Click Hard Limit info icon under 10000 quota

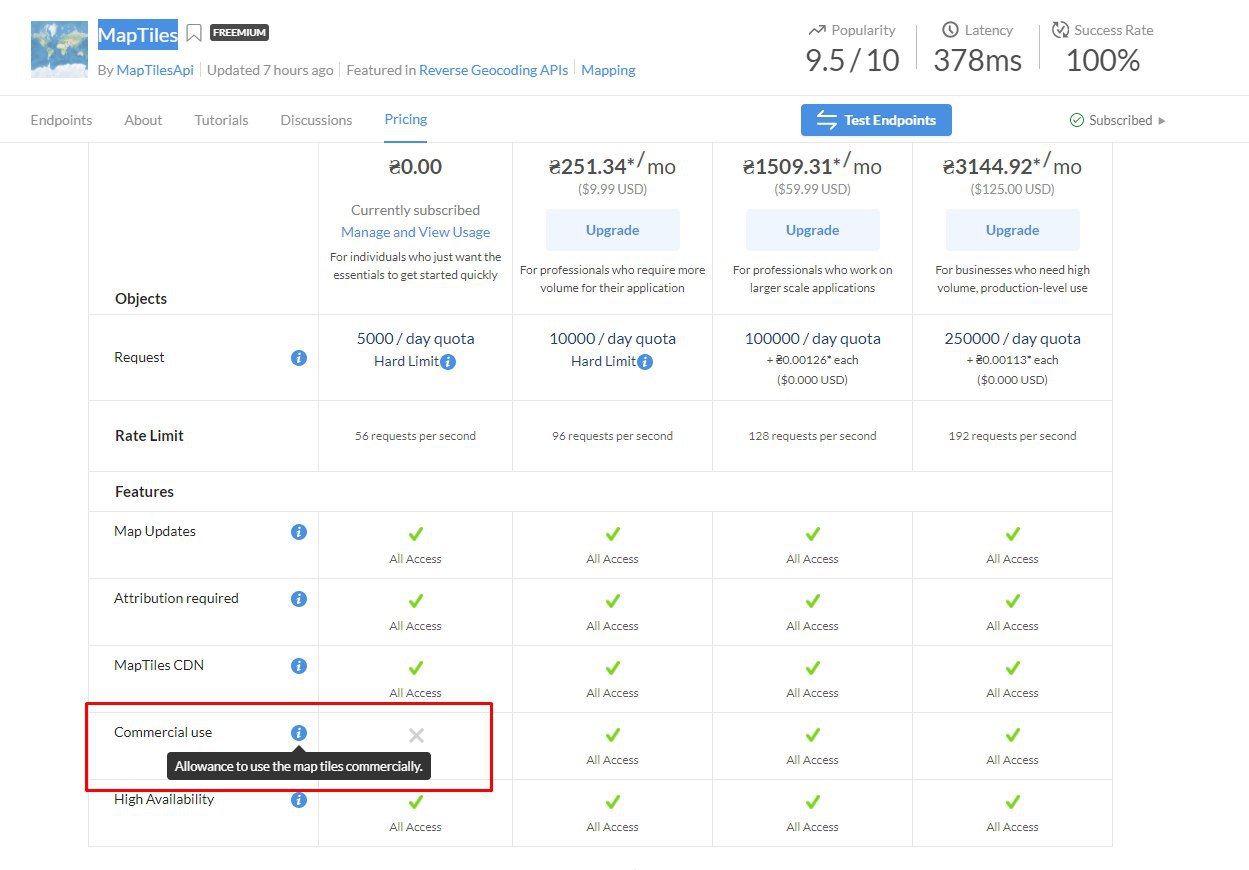(645, 362)
